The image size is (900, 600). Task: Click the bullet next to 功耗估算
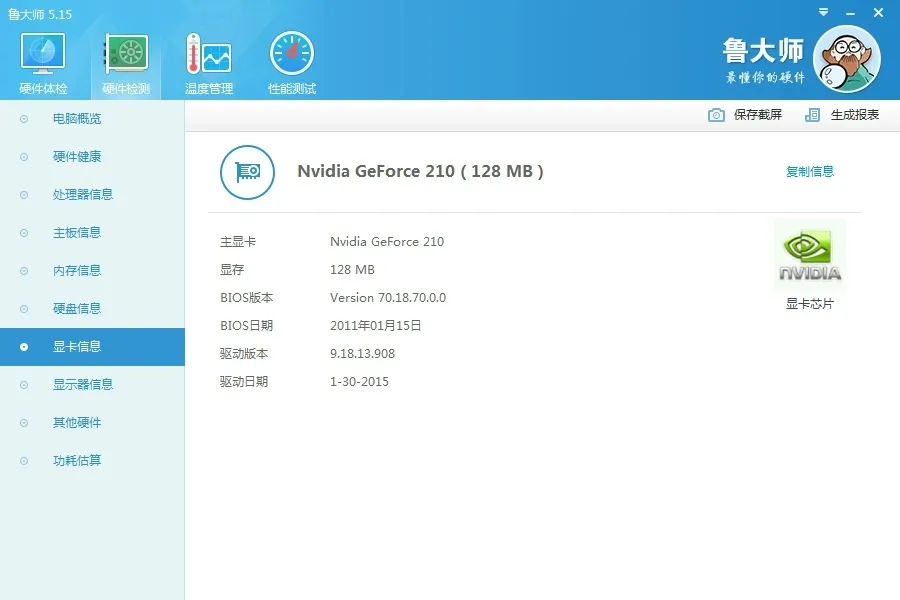click(x=24, y=460)
